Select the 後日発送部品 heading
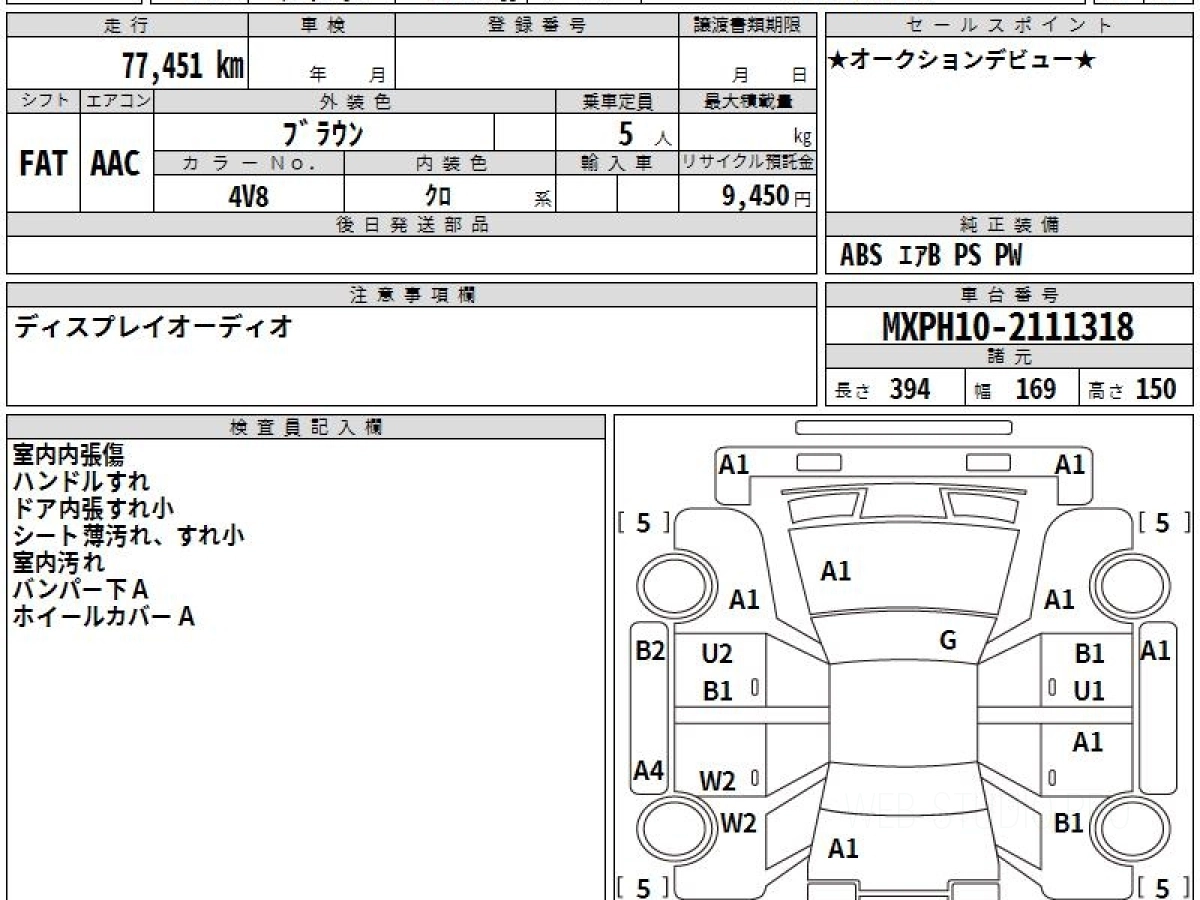 pyautogui.click(x=411, y=225)
